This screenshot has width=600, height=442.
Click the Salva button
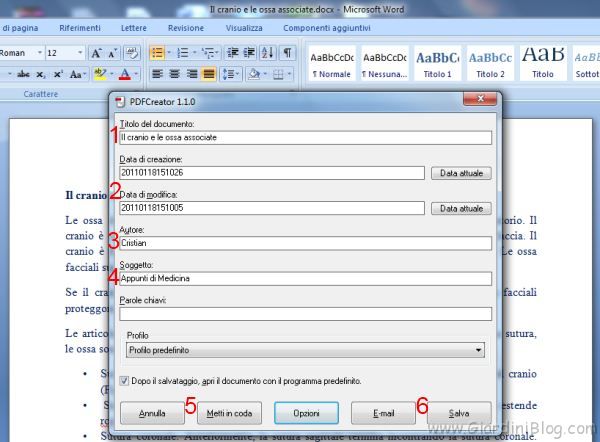pyautogui.click(x=459, y=413)
